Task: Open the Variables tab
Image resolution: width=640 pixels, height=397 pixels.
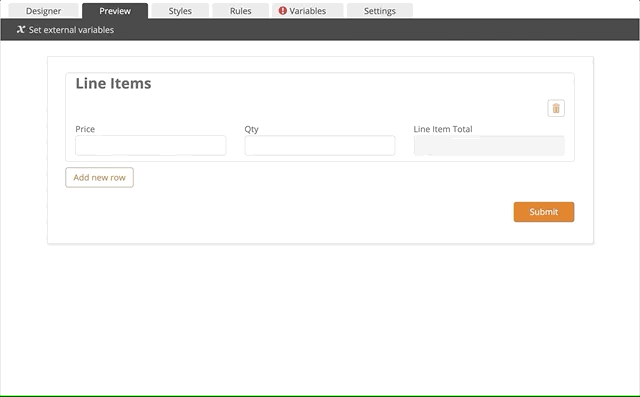Action: (x=308, y=11)
